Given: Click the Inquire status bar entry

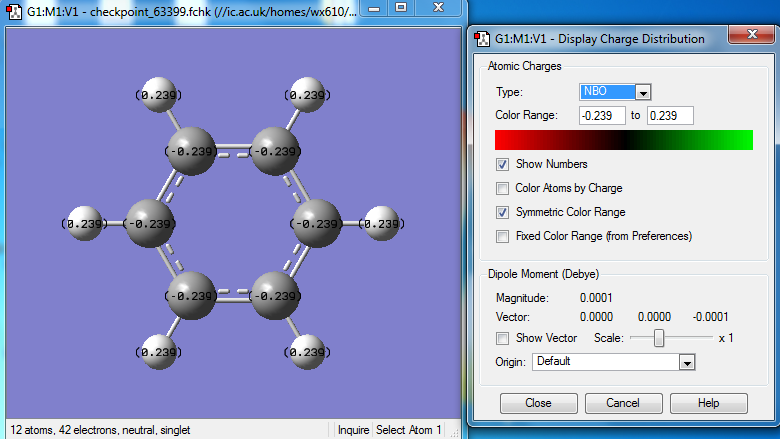Looking at the screenshot, I should click(353, 430).
